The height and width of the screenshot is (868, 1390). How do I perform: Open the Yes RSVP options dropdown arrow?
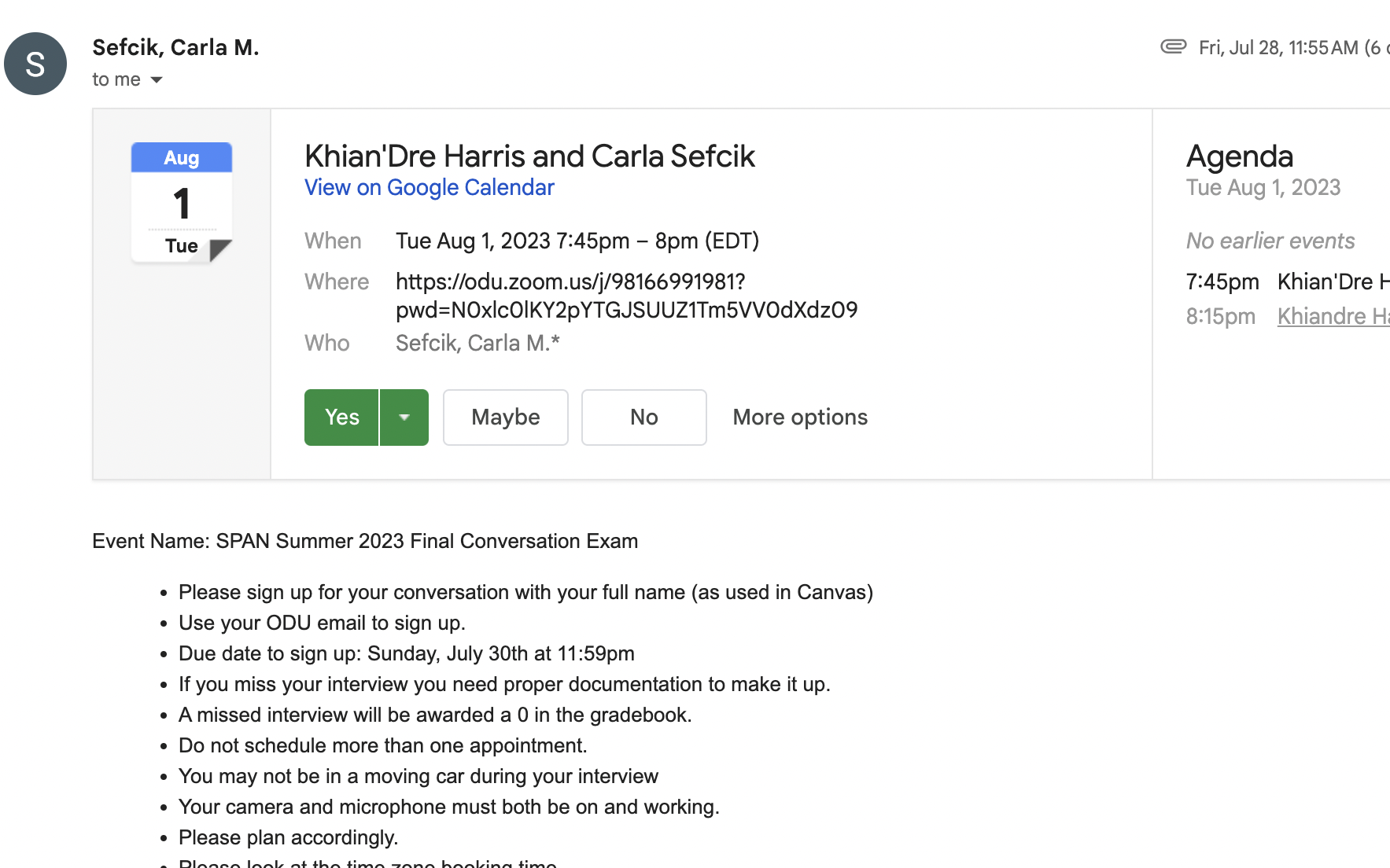coord(404,417)
